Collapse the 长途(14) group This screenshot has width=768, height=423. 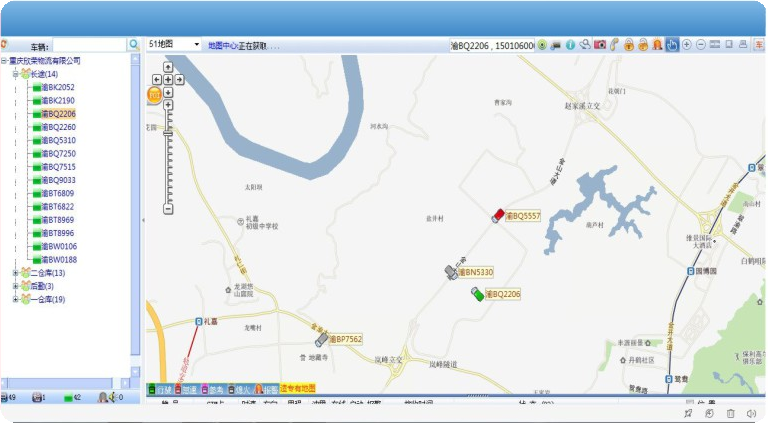[15, 74]
